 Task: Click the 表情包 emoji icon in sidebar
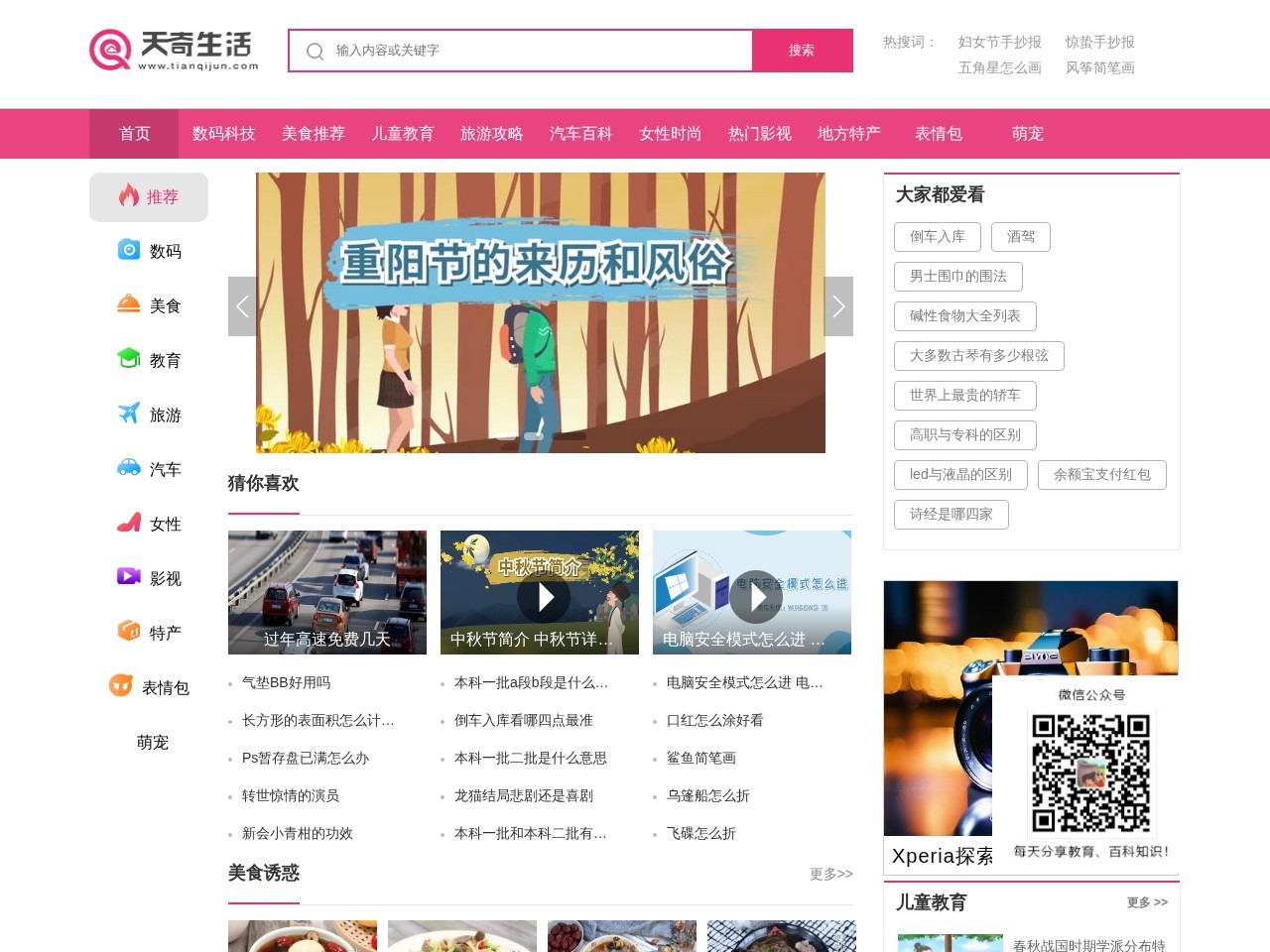[x=123, y=685]
